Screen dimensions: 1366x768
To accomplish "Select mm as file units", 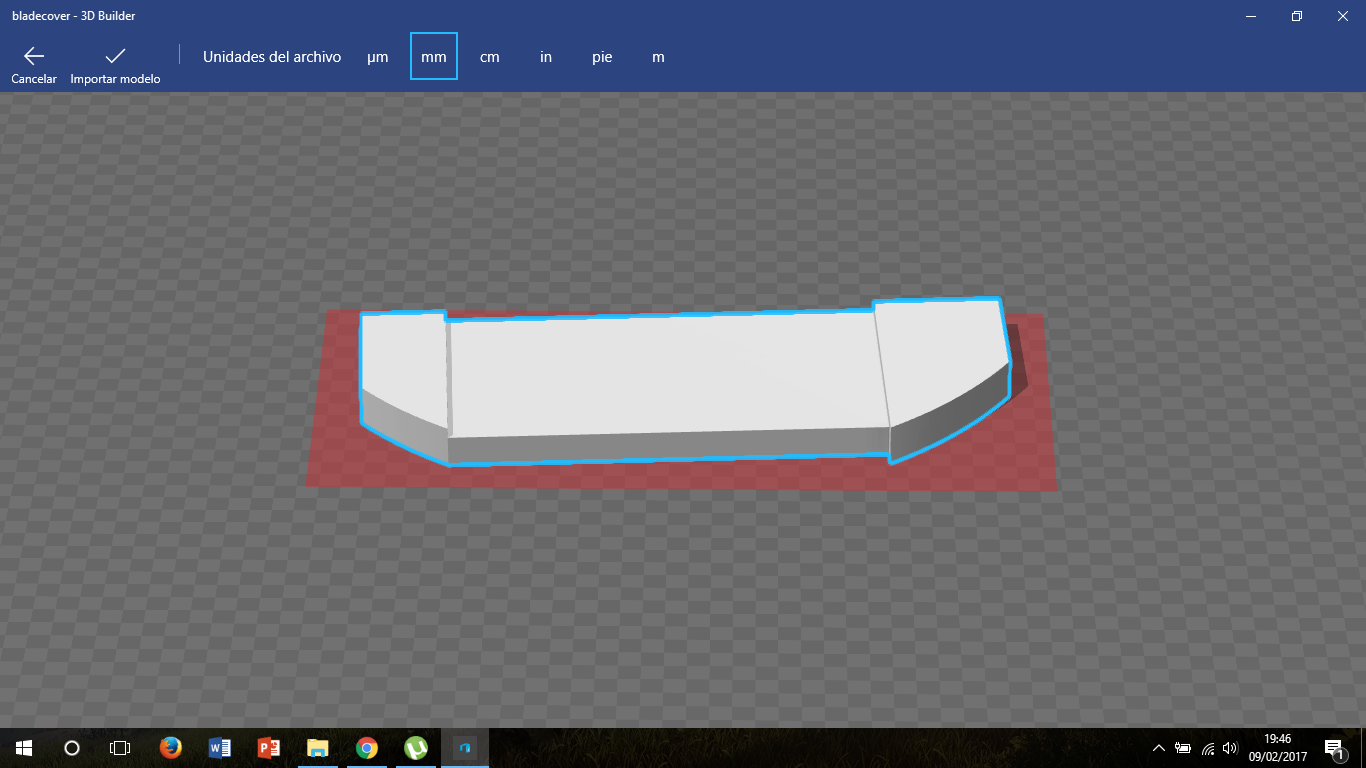I will pyautogui.click(x=434, y=57).
